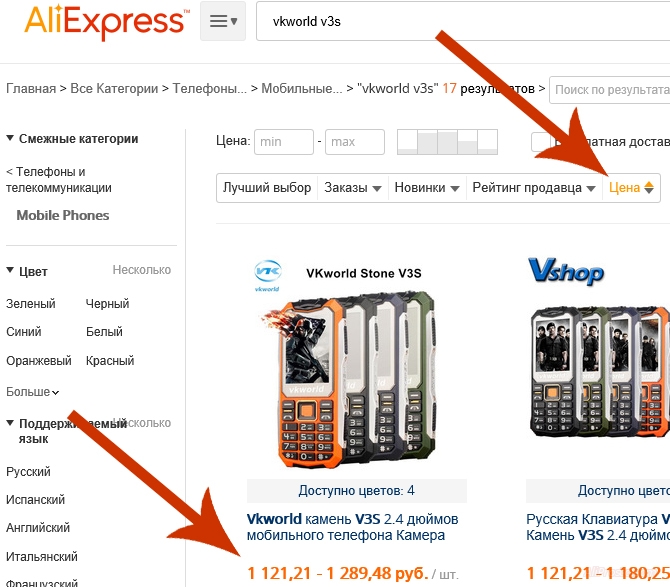This screenshot has height=587, width=670.
Task: Collapse the Цвет filter section
Action: 10,270
